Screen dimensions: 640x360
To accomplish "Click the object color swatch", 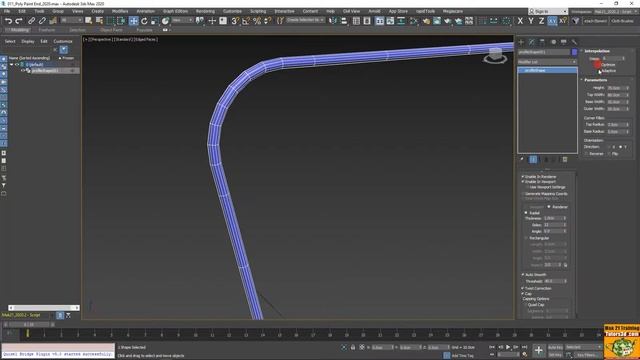I will coord(574,52).
